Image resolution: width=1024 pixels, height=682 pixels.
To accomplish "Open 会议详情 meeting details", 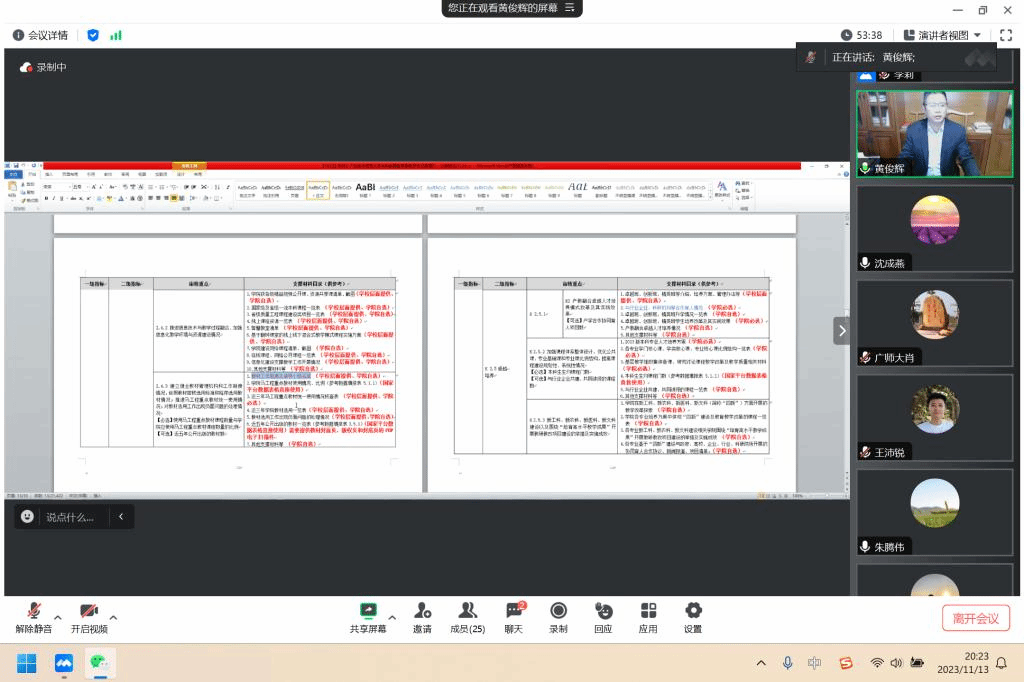I will click(x=41, y=35).
